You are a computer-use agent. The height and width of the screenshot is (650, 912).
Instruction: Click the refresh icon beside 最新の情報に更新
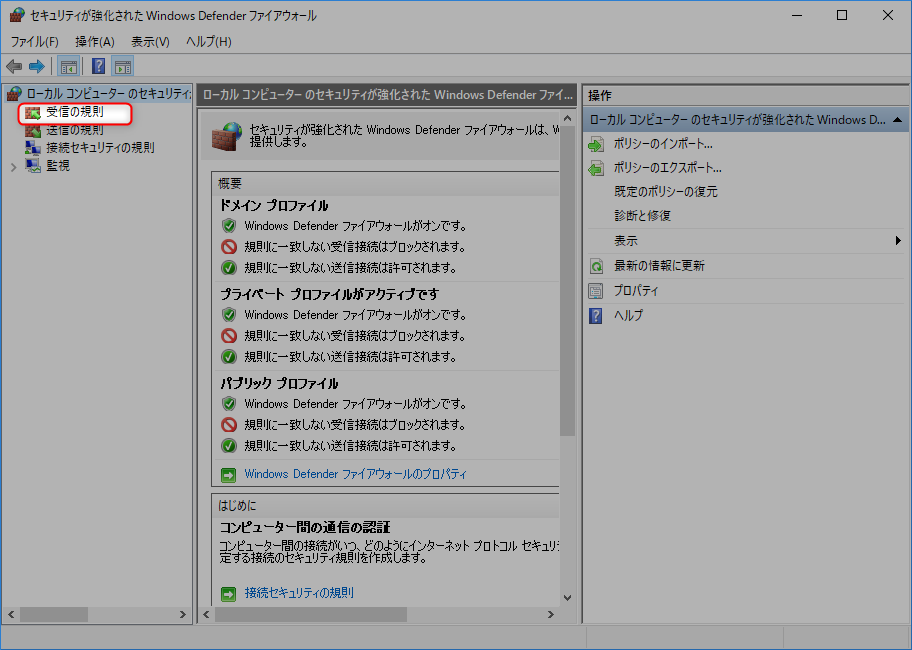[596, 266]
